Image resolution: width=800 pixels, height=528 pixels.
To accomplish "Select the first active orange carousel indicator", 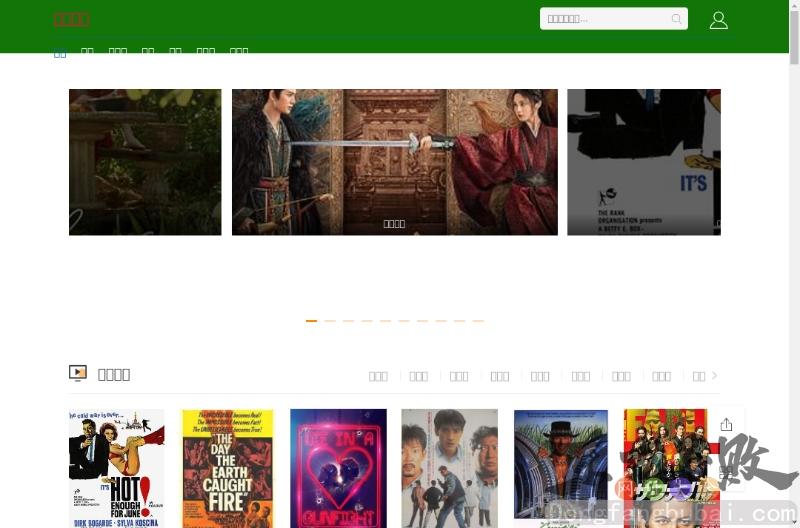I will coord(311,321).
